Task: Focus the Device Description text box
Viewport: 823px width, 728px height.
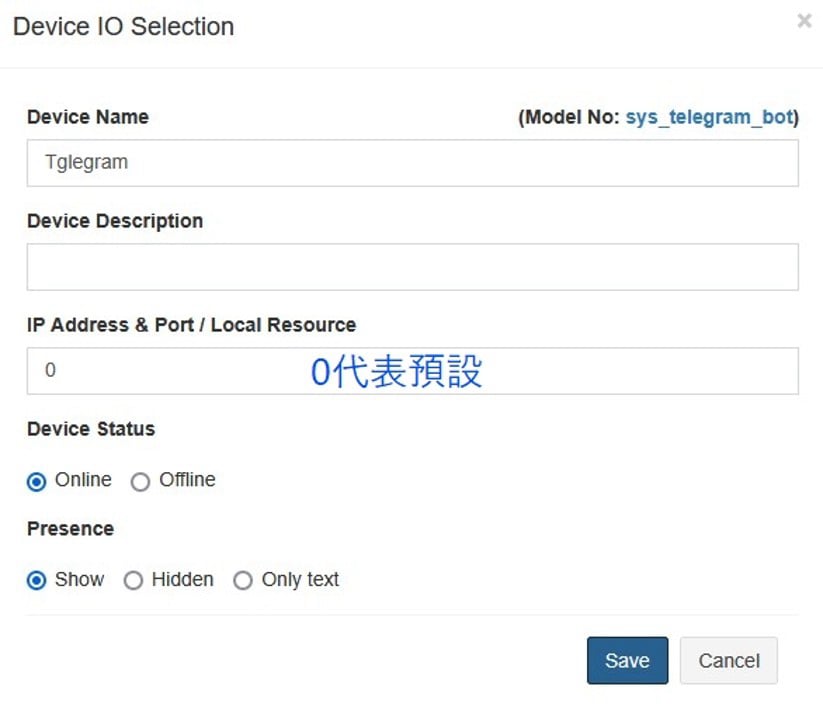Action: pyautogui.click(x=412, y=267)
